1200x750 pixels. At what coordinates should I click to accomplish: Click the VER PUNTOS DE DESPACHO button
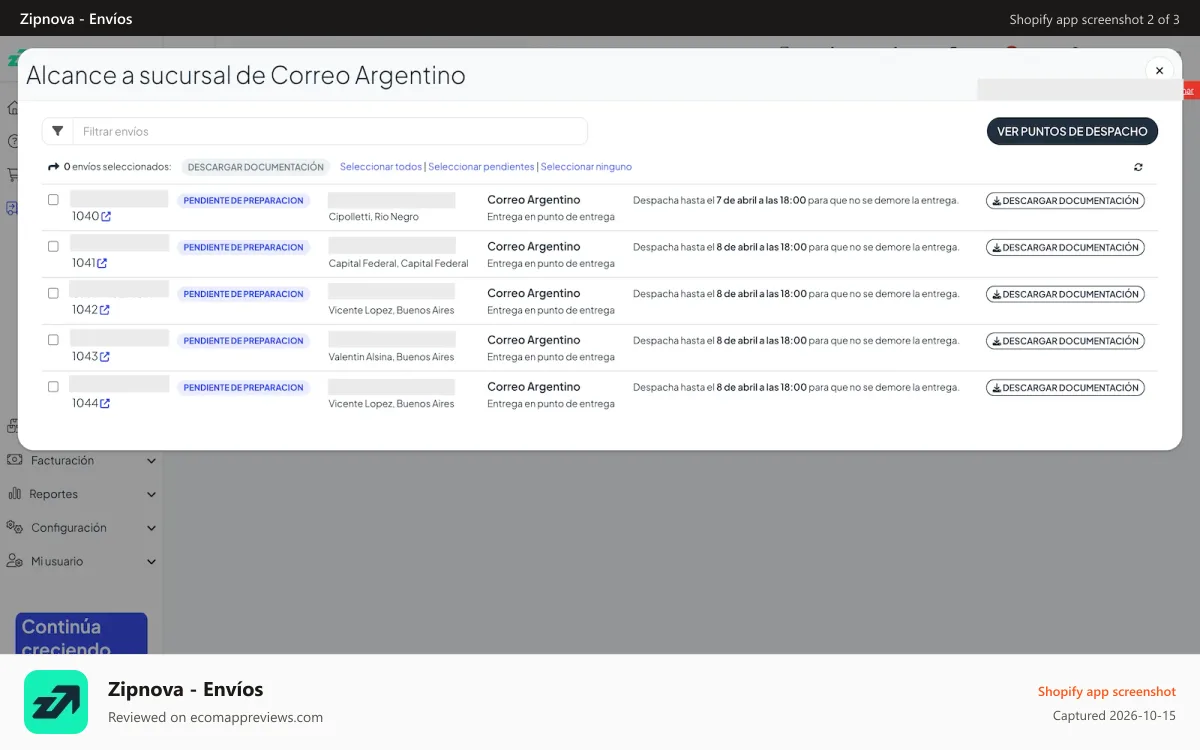click(1072, 131)
